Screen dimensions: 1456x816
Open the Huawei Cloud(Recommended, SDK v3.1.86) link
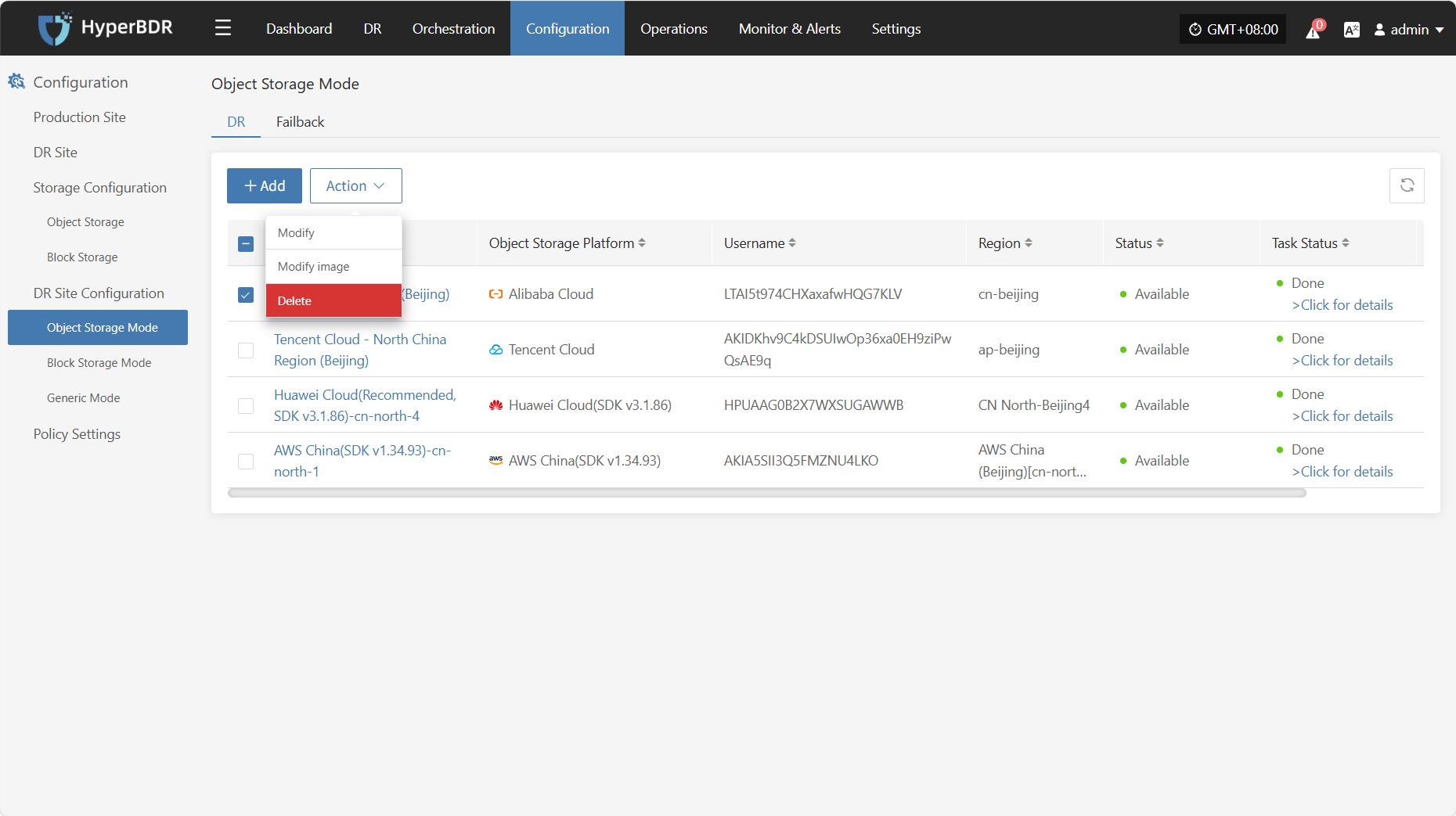click(365, 405)
